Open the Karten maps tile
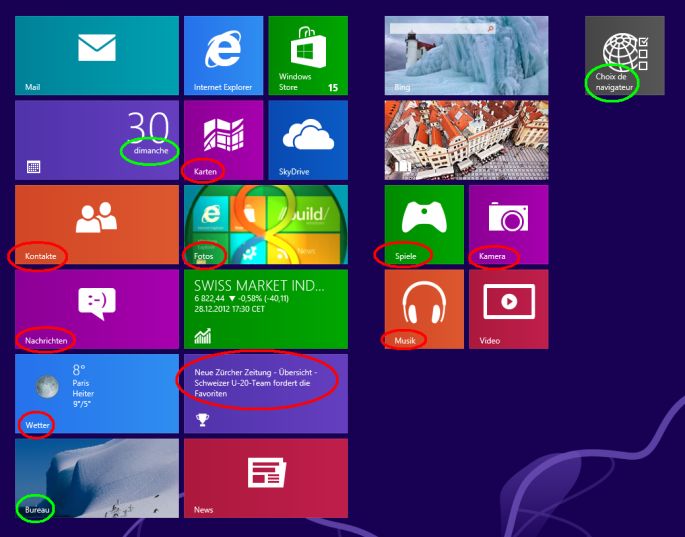685x537 pixels. tap(223, 140)
